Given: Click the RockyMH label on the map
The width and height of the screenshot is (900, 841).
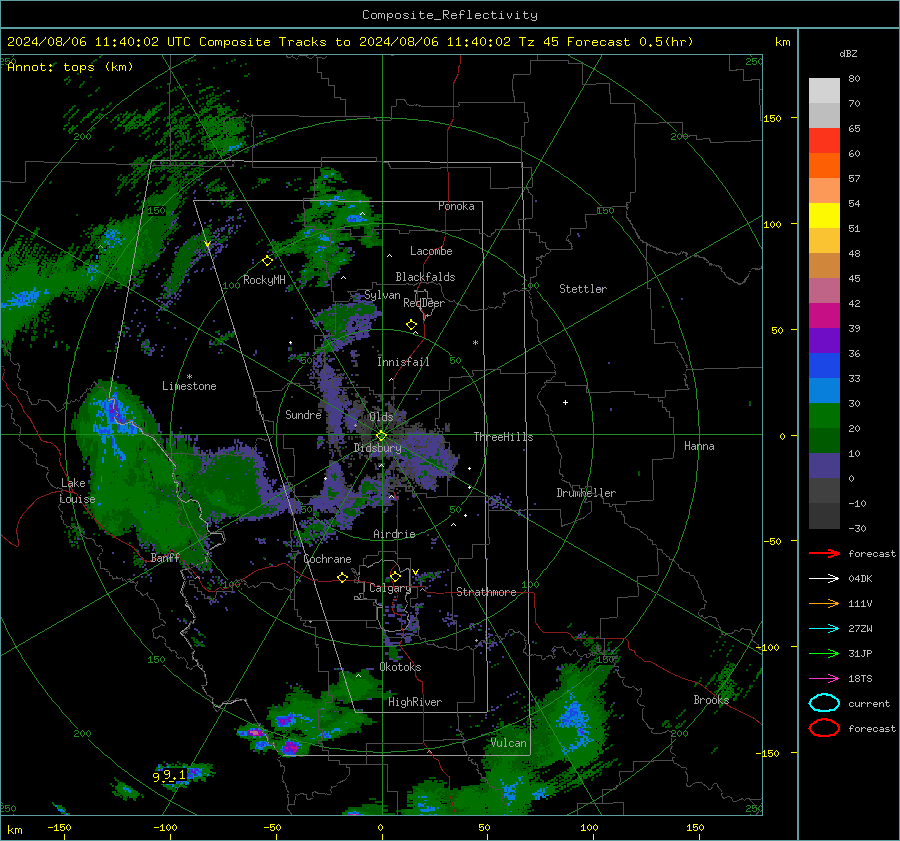Looking at the screenshot, I should [x=264, y=280].
